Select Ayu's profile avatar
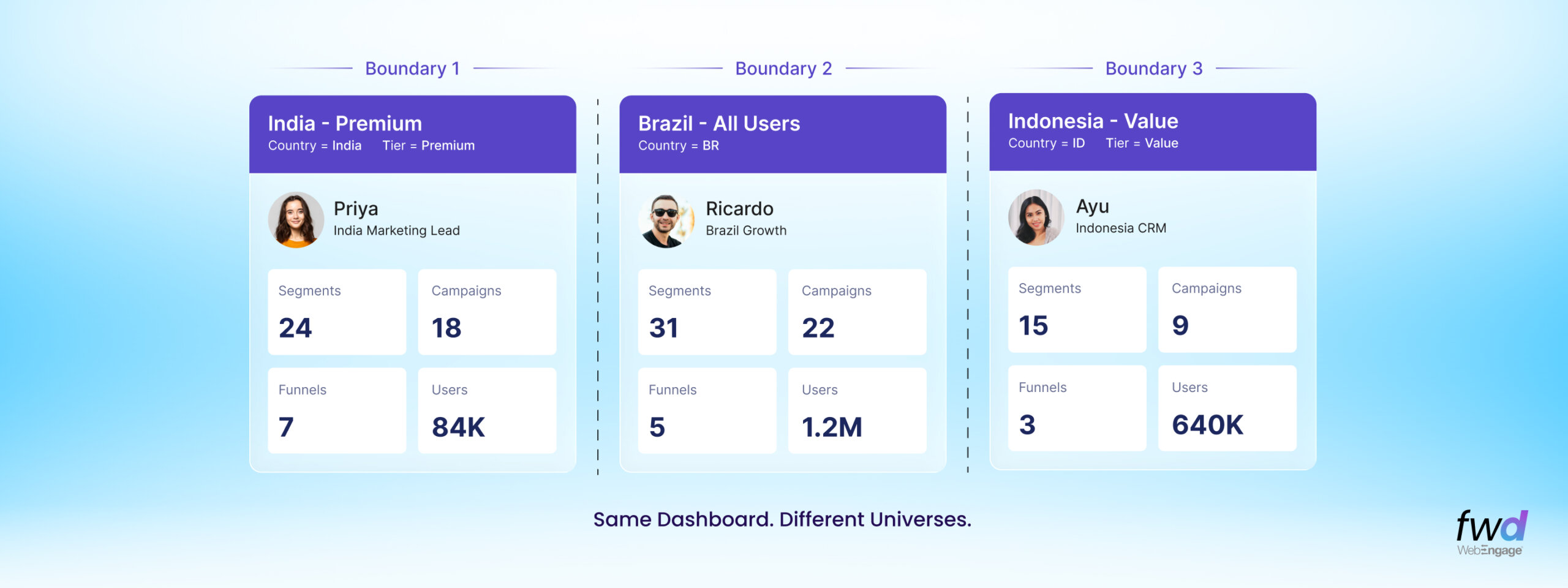1568x588 pixels. click(1036, 217)
